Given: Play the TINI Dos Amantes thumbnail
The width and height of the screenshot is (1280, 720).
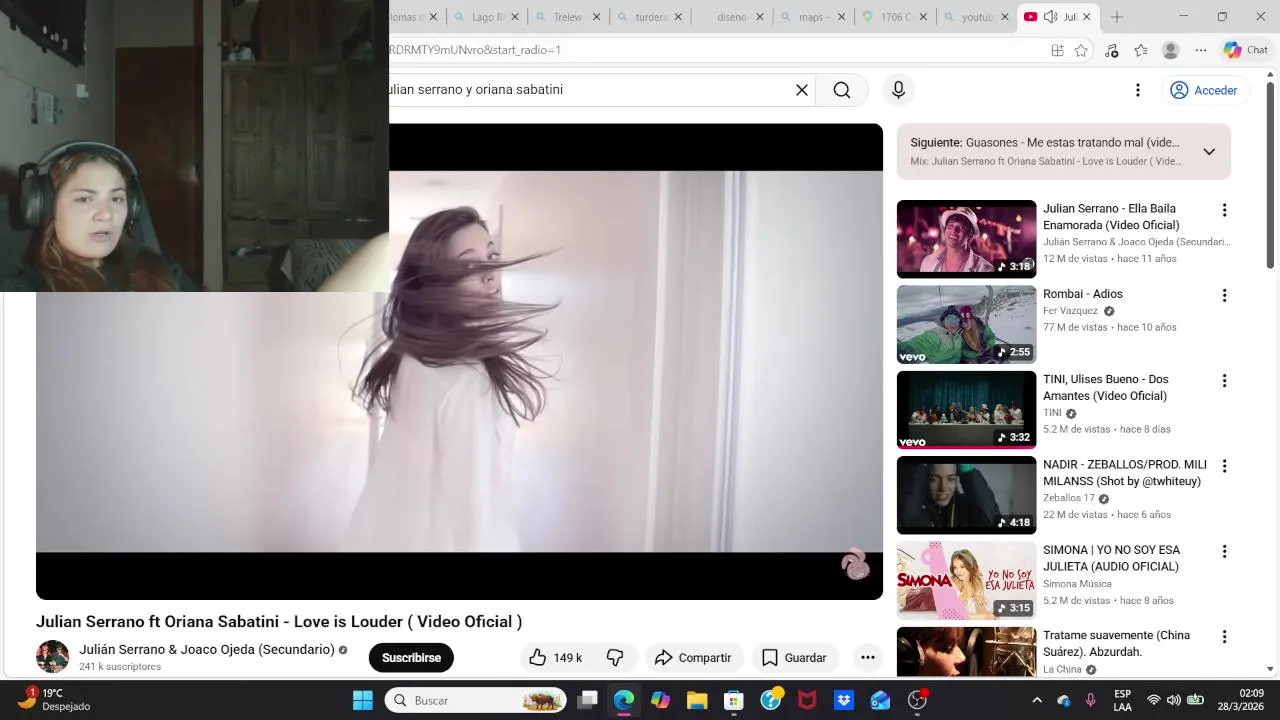Looking at the screenshot, I should point(966,410).
